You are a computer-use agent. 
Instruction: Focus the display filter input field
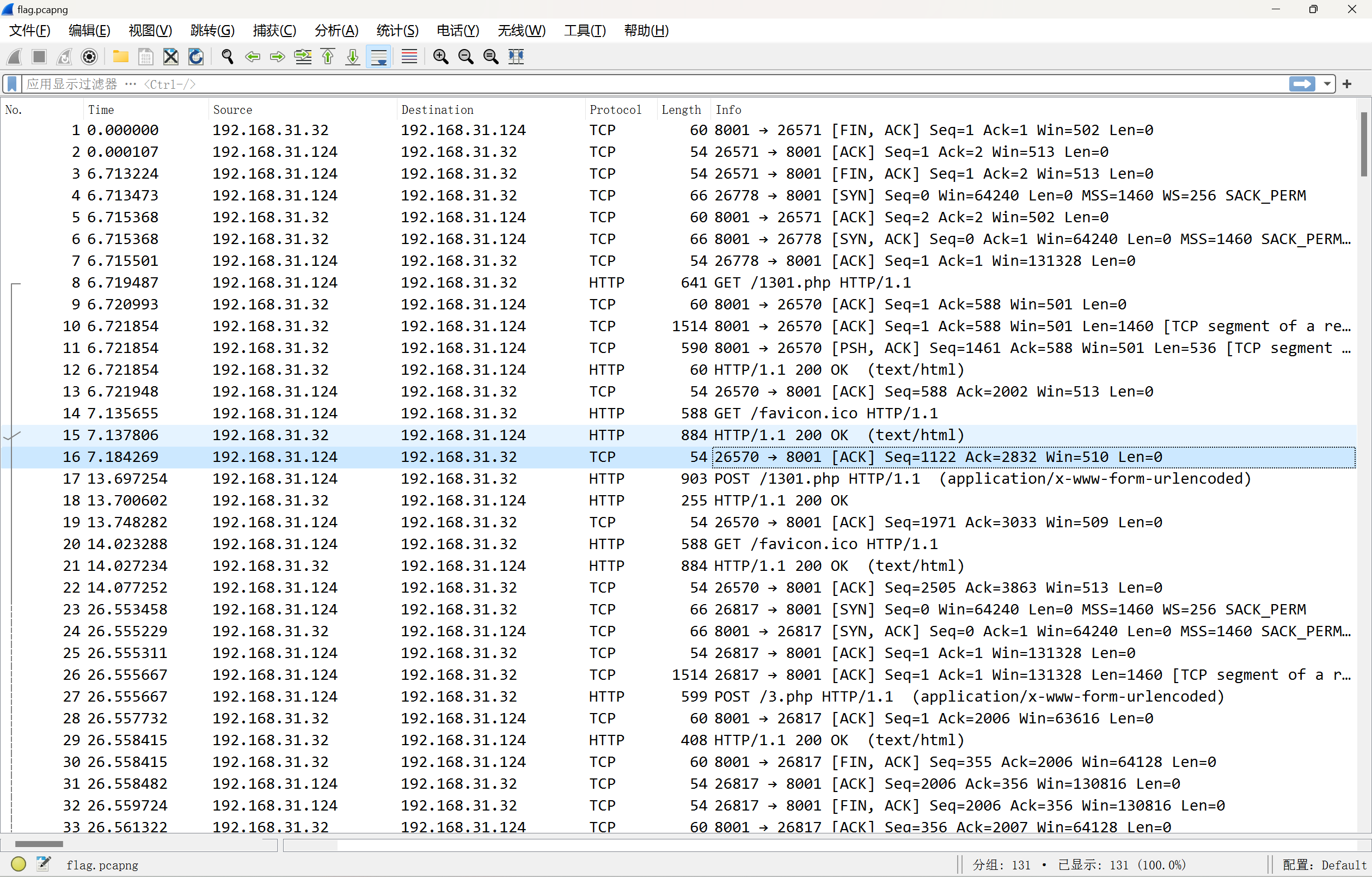[x=654, y=84]
